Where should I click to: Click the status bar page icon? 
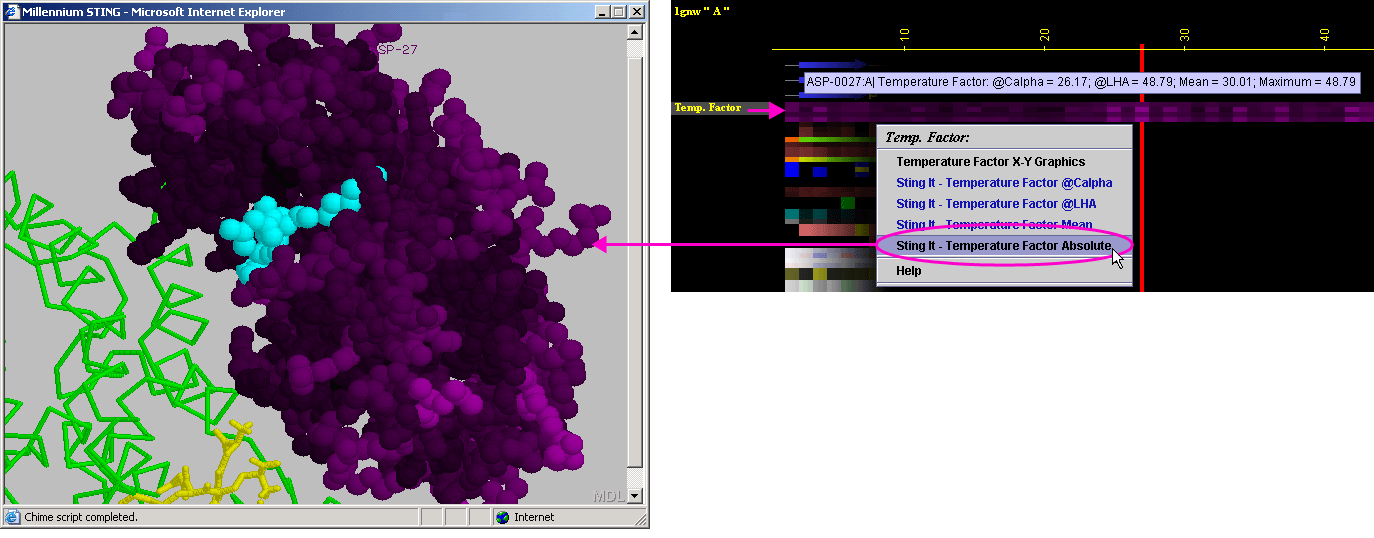[x=13, y=517]
